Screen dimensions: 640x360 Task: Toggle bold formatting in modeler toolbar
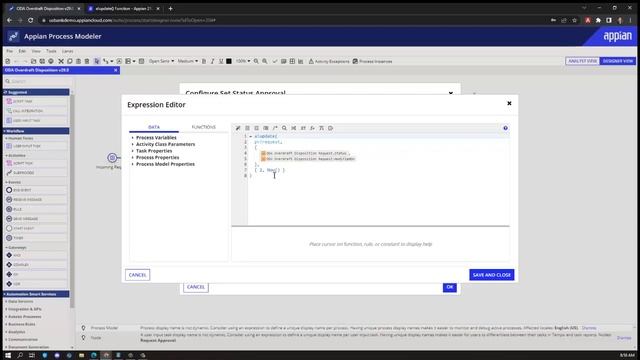click(204, 61)
